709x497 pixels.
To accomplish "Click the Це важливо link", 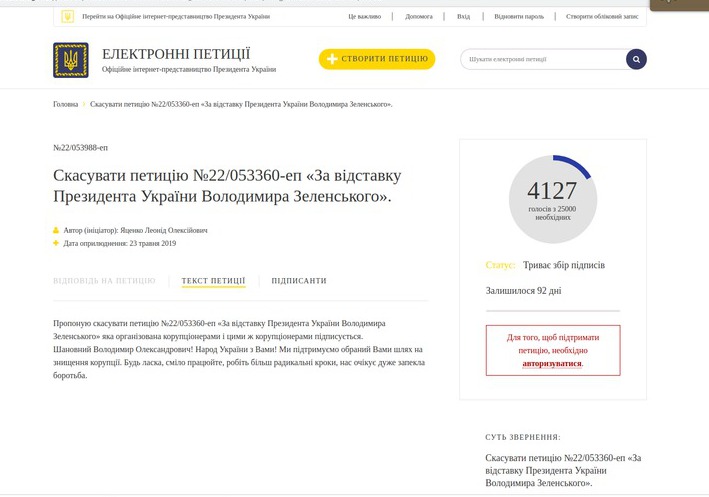I will click(364, 17).
